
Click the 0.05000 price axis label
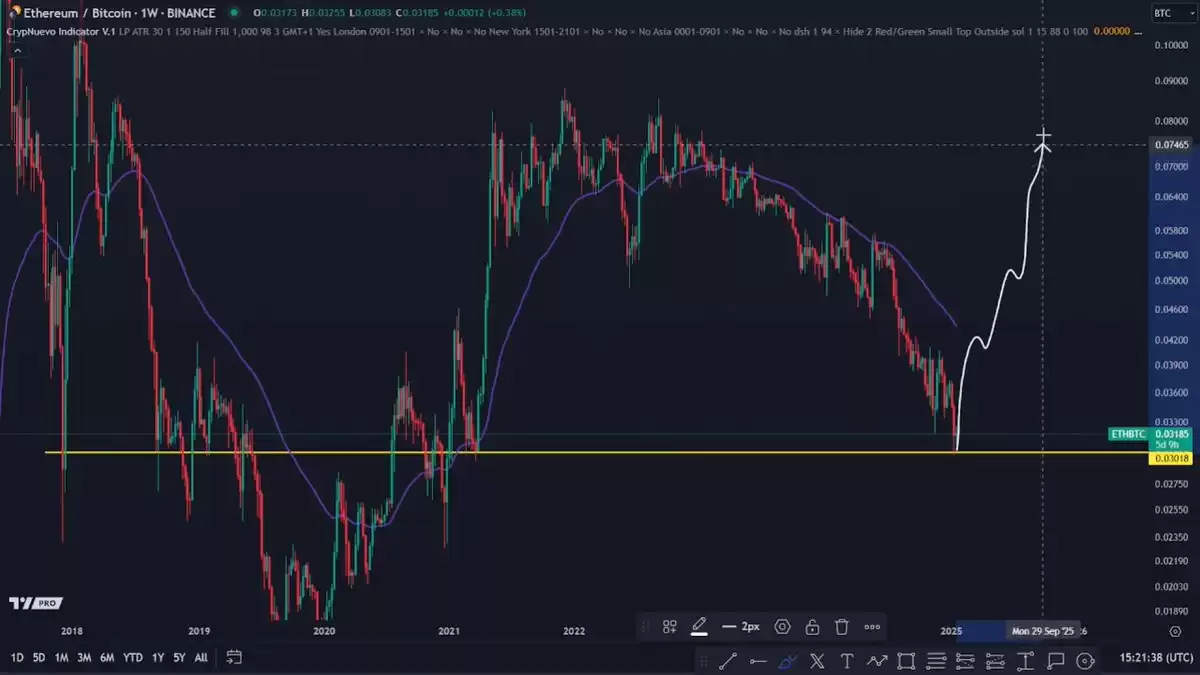[x=1171, y=280]
